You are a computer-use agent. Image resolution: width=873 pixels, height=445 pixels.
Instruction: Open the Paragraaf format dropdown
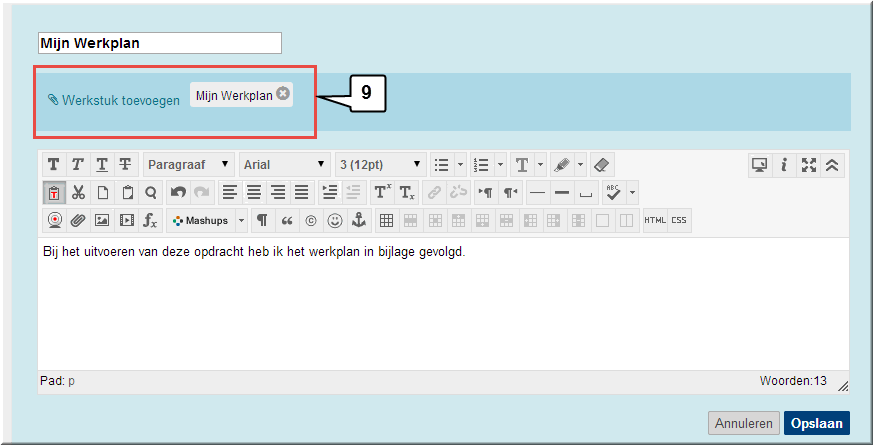pyautogui.click(x=189, y=165)
